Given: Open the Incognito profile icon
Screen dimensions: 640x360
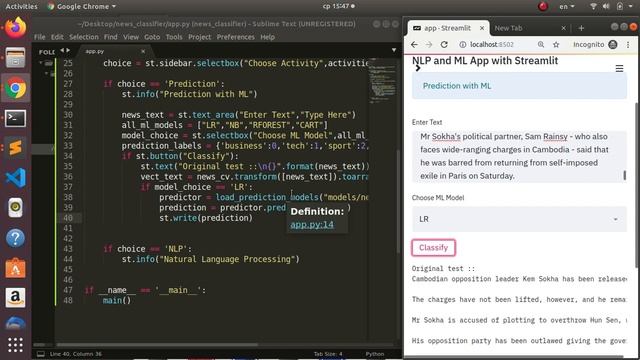Looking at the screenshot, I should (613, 44).
